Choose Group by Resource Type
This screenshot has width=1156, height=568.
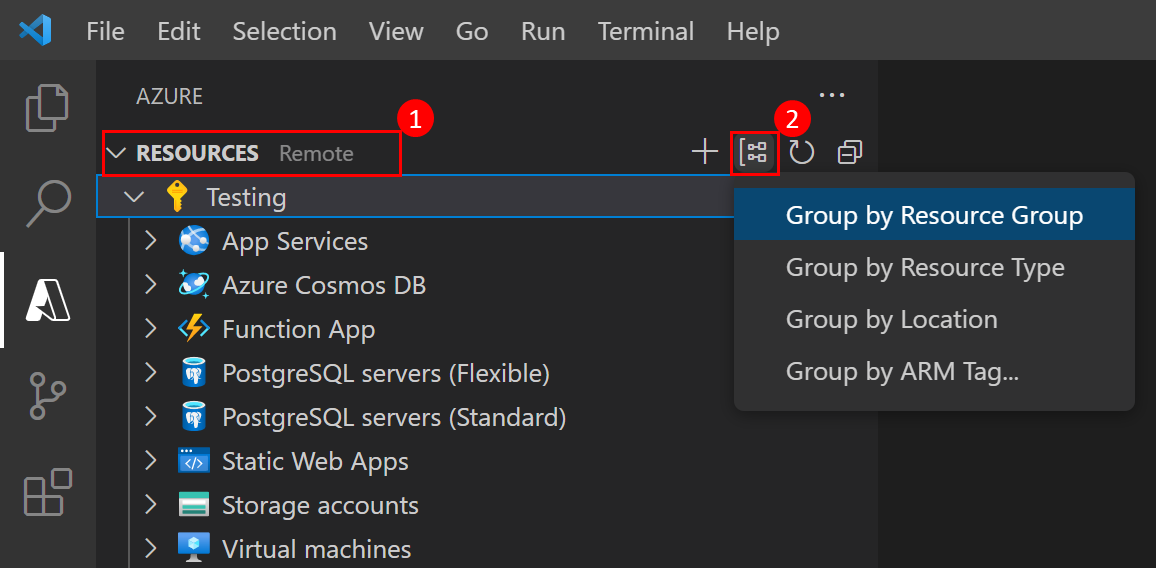coord(924,267)
